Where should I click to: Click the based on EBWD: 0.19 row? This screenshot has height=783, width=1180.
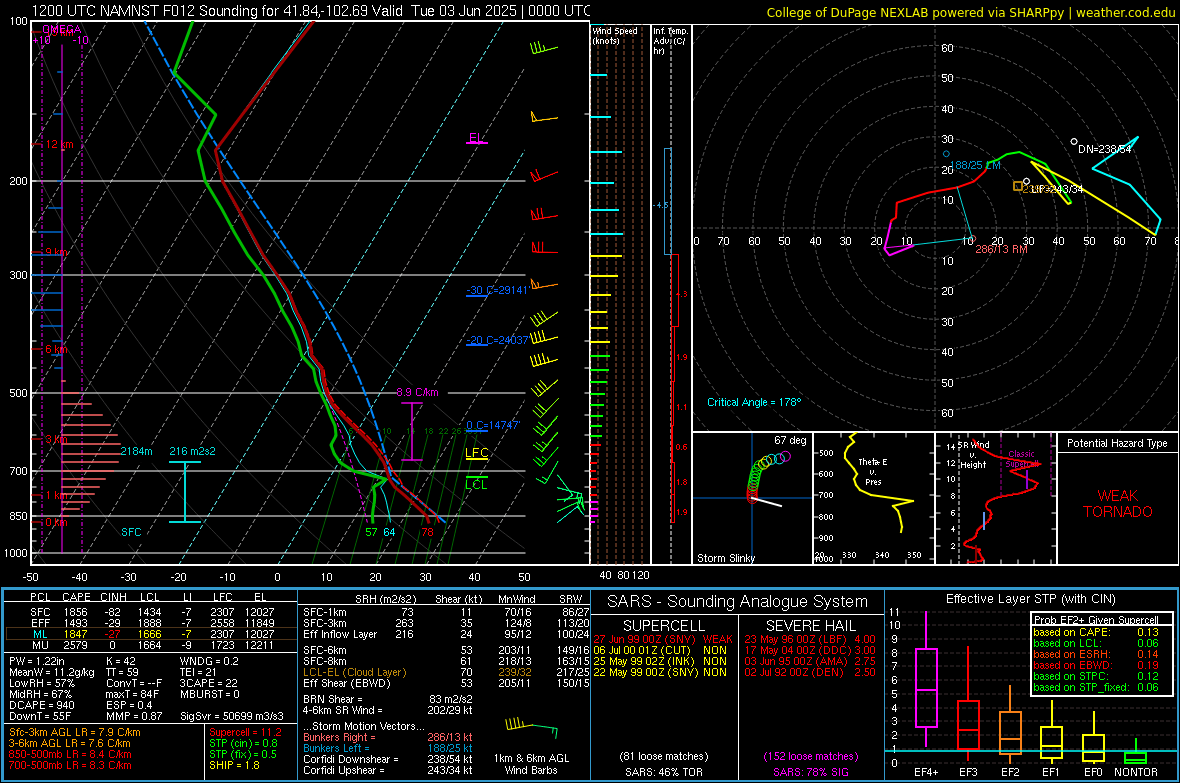coord(1096,665)
